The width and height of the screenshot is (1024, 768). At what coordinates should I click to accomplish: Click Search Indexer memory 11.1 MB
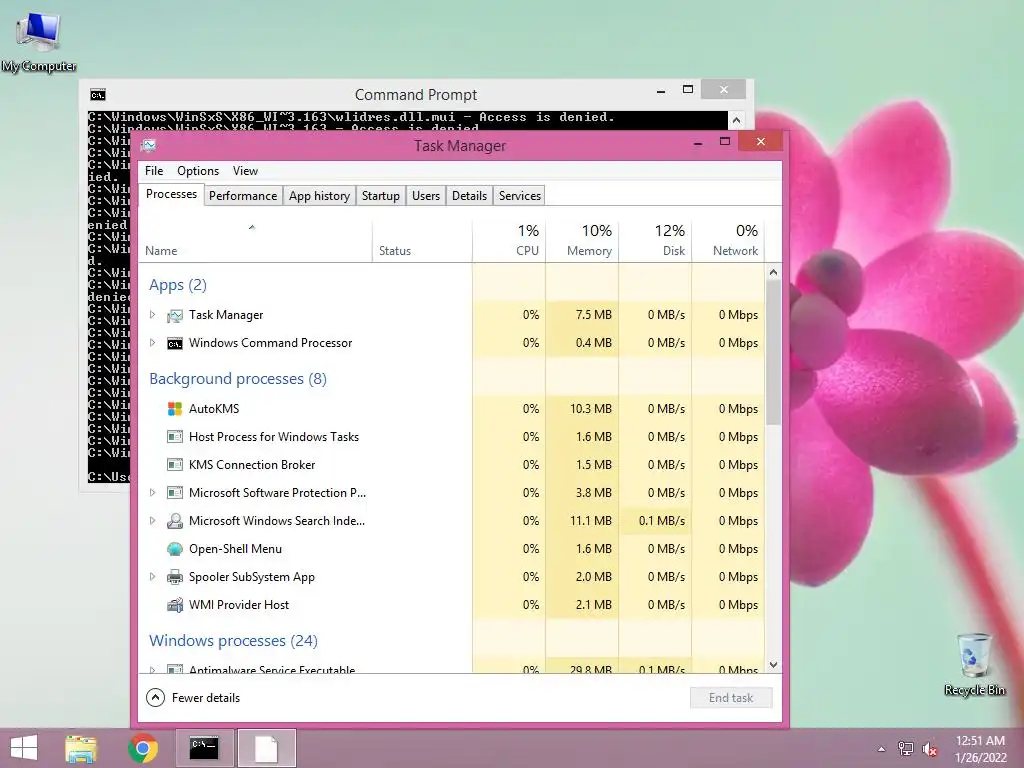click(590, 521)
